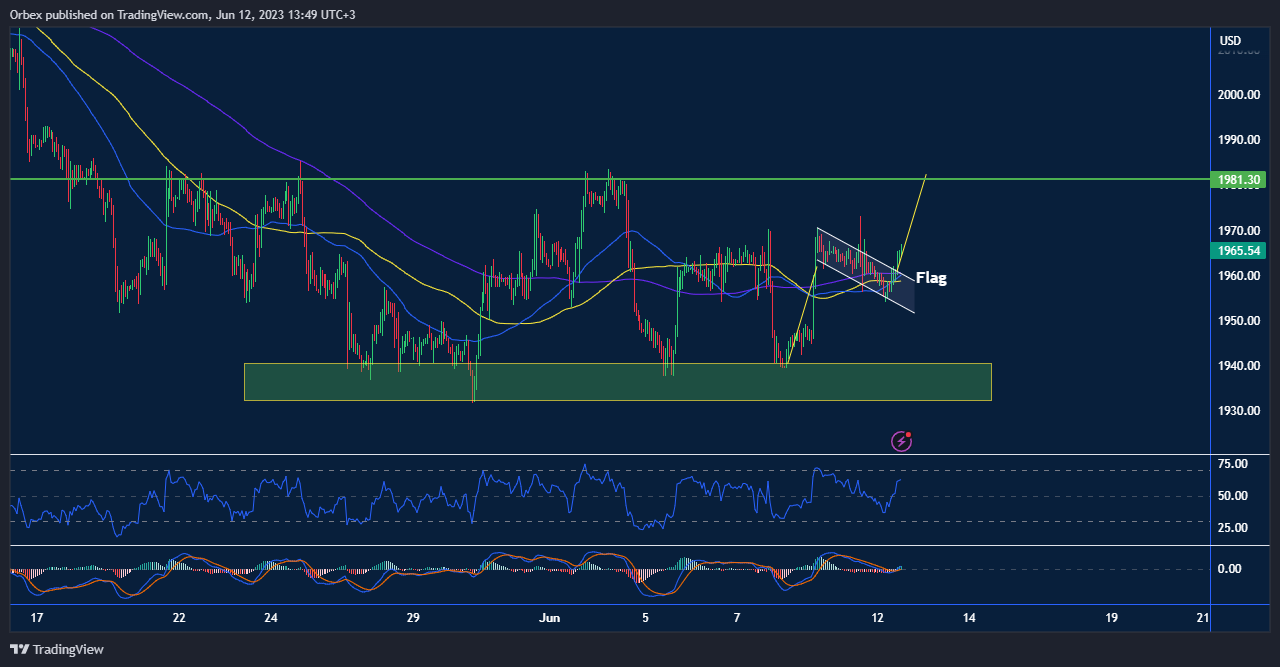Select the 2000.00 price axis level

1238,95
